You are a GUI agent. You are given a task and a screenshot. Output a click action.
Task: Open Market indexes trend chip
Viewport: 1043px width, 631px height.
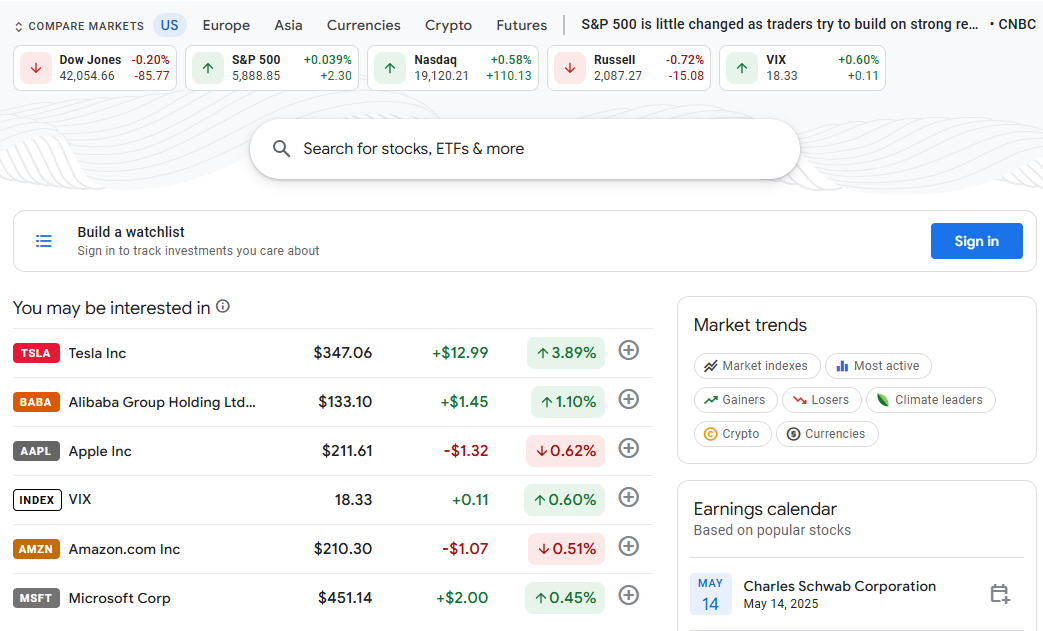pos(757,366)
